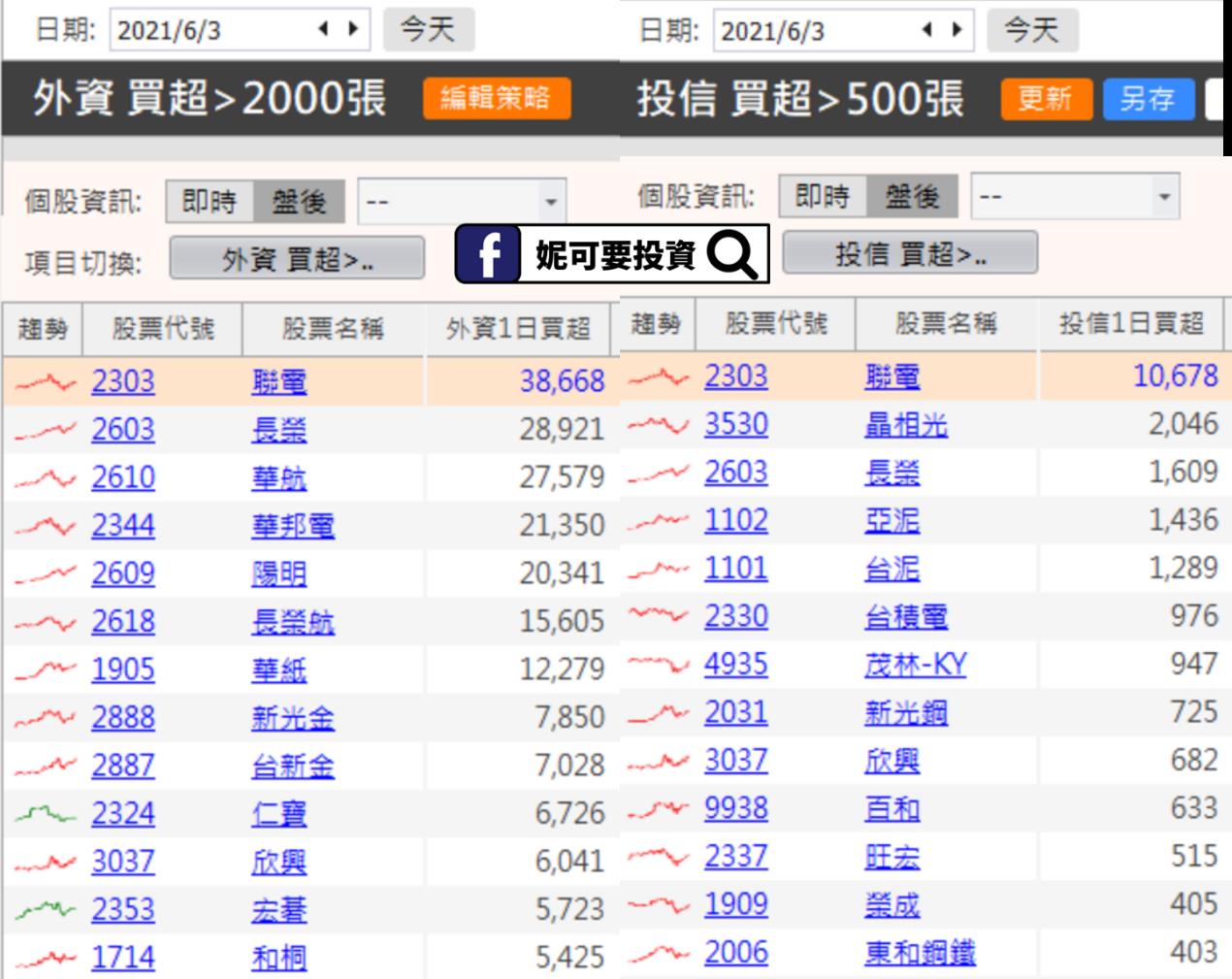The width and height of the screenshot is (1232, 979).
Task: Click the blue 另存 button
Action: click(x=1148, y=99)
